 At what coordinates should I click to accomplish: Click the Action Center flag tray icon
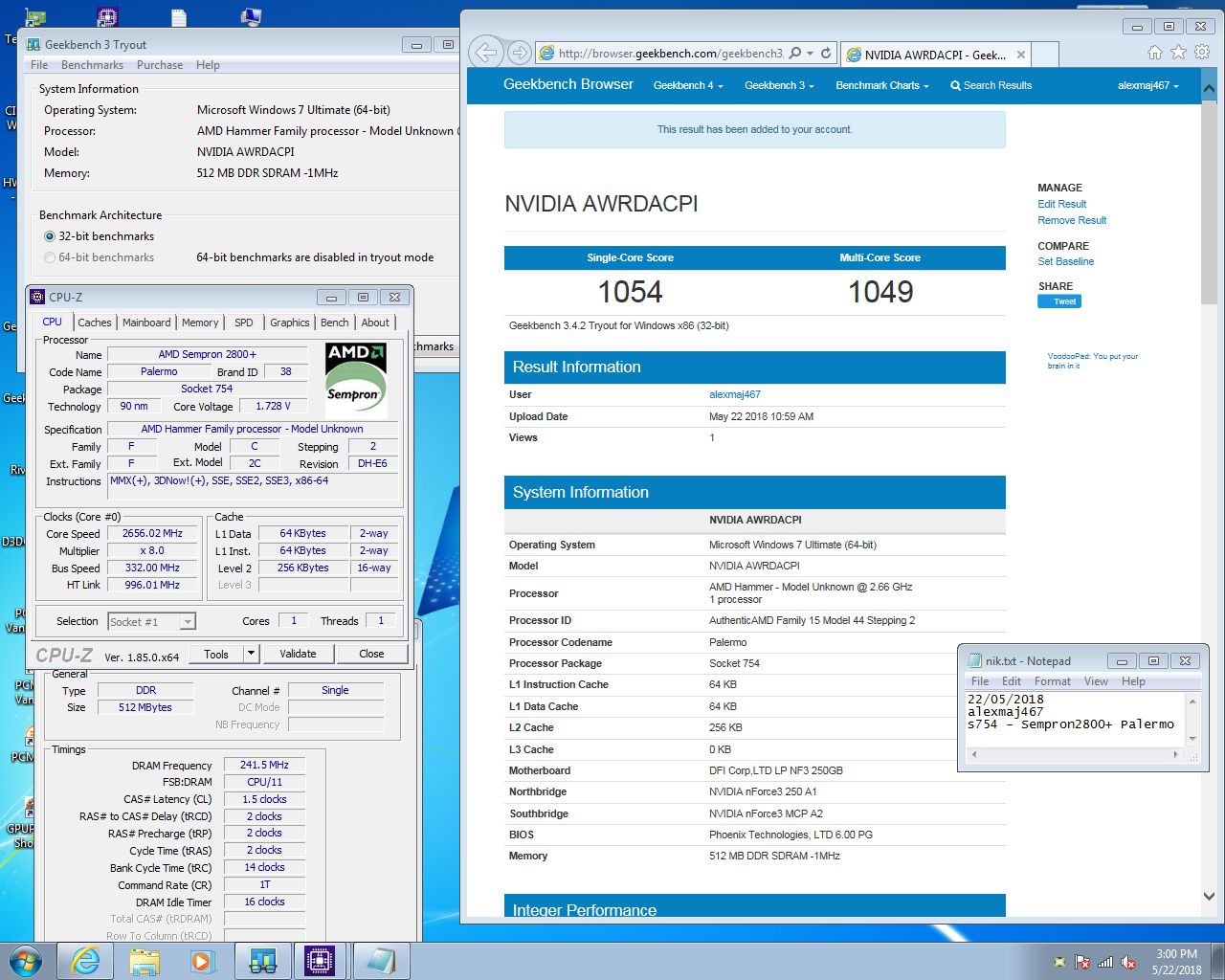(1082, 962)
